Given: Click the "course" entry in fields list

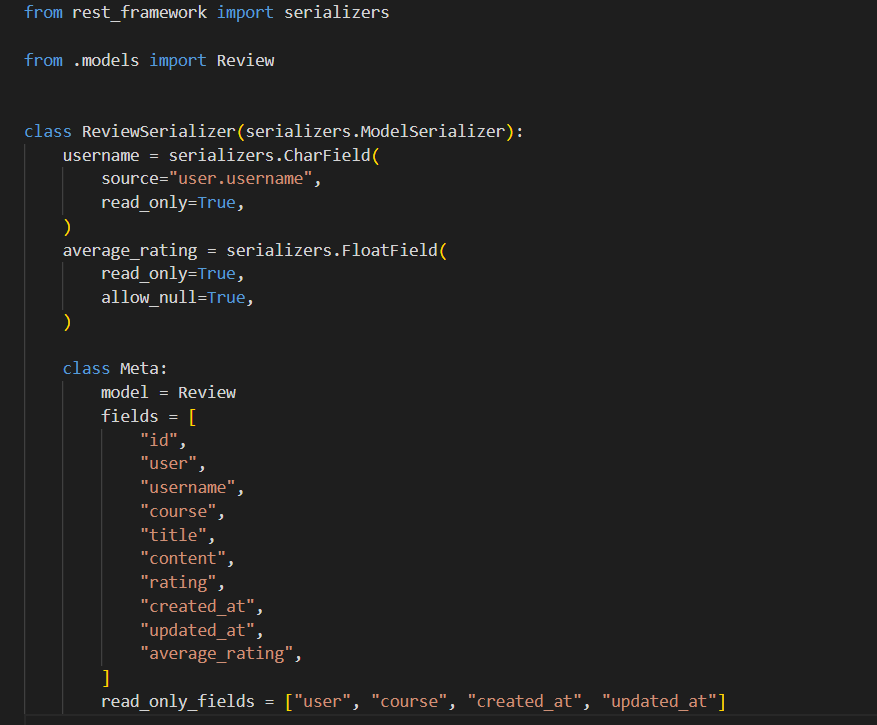Looking at the screenshot, I should [x=178, y=512].
